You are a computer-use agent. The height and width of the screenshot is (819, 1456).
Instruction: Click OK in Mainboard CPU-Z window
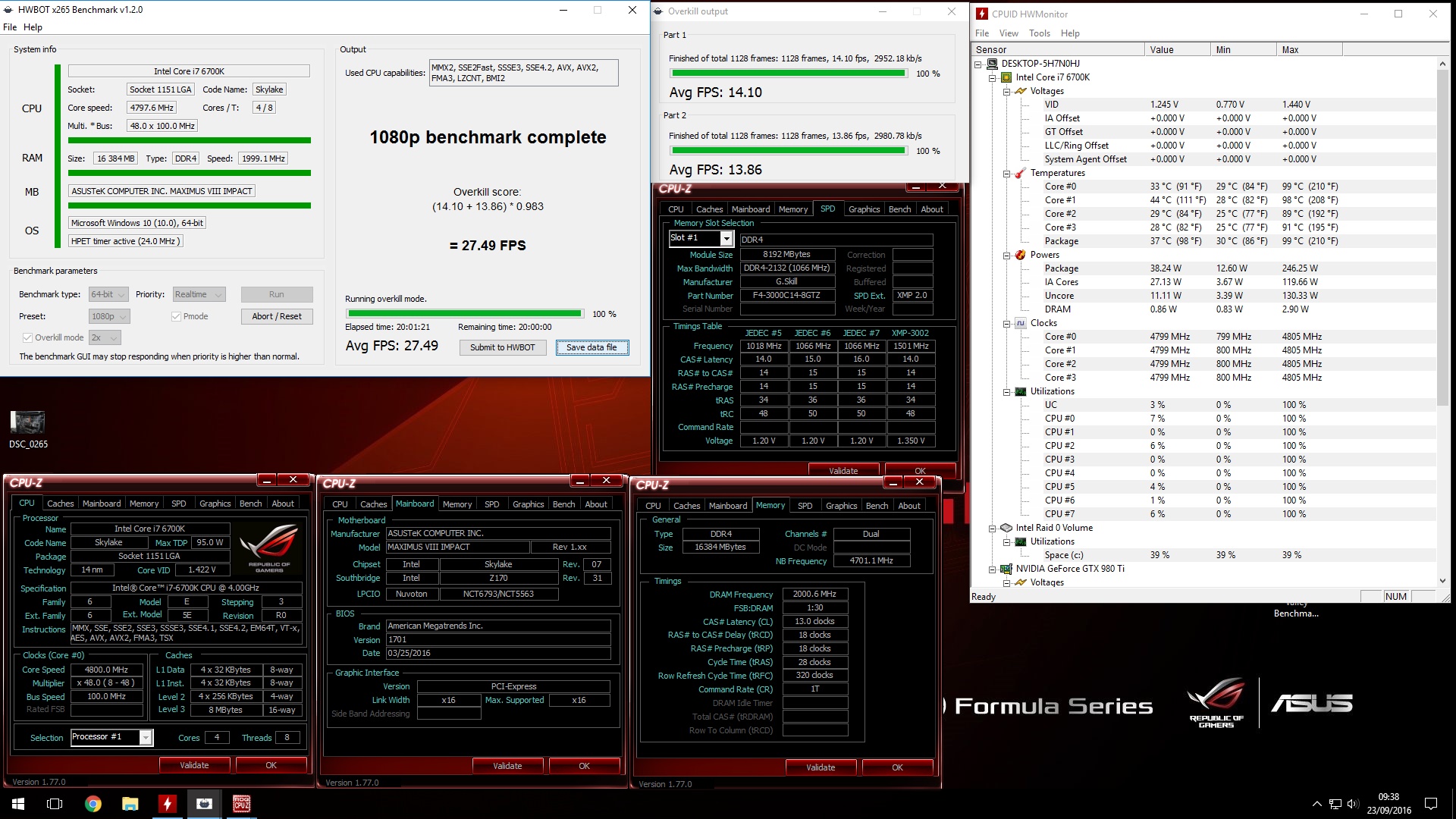click(x=584, y=766)
